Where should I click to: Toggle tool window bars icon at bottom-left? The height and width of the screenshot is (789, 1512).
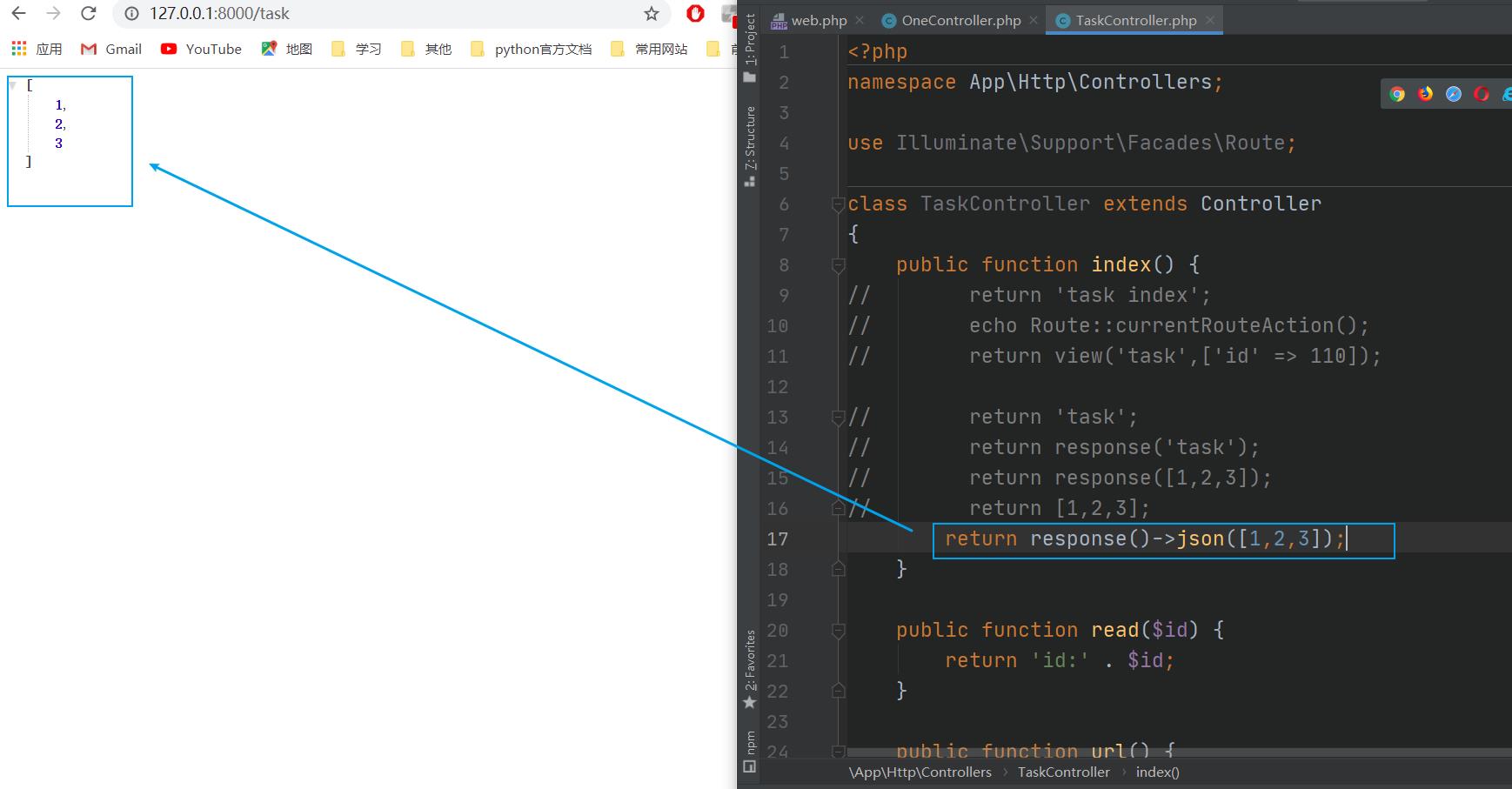coord(750,767)
